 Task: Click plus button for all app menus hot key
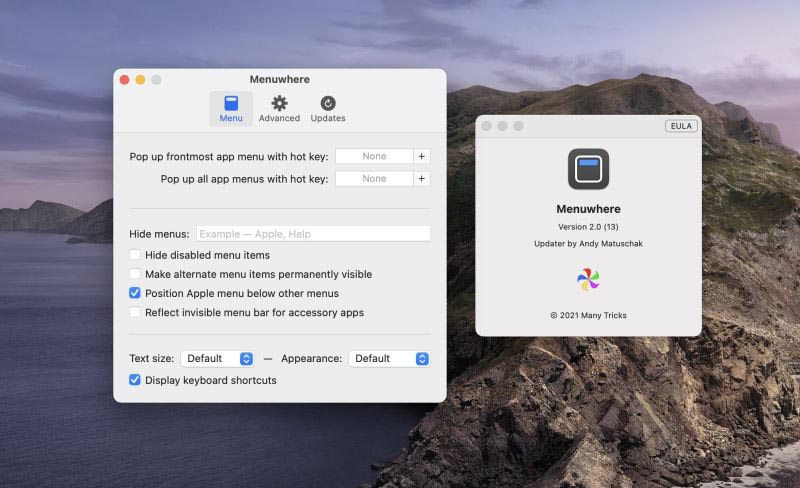421,179
